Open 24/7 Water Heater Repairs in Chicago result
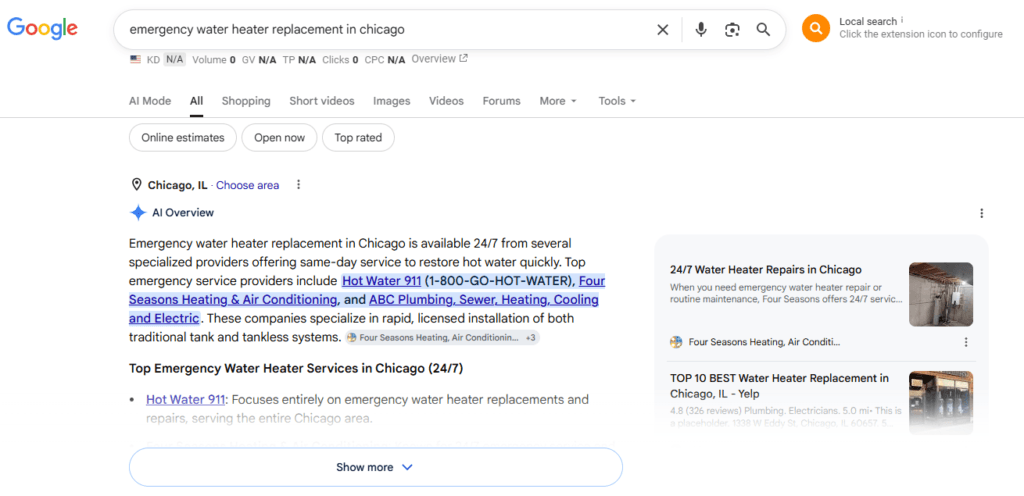This screenshot has height=496, width=1024. 766,270
